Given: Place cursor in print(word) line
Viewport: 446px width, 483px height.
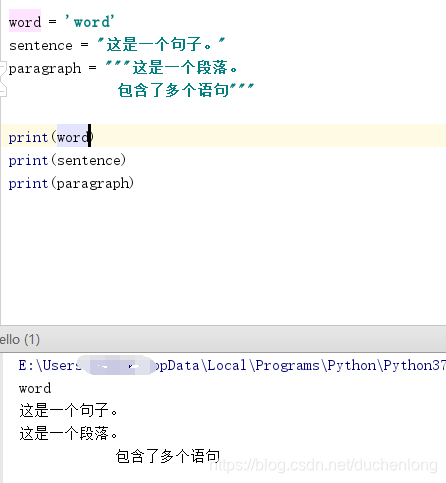Looking at the screenshot, I should tap(51, 137).
